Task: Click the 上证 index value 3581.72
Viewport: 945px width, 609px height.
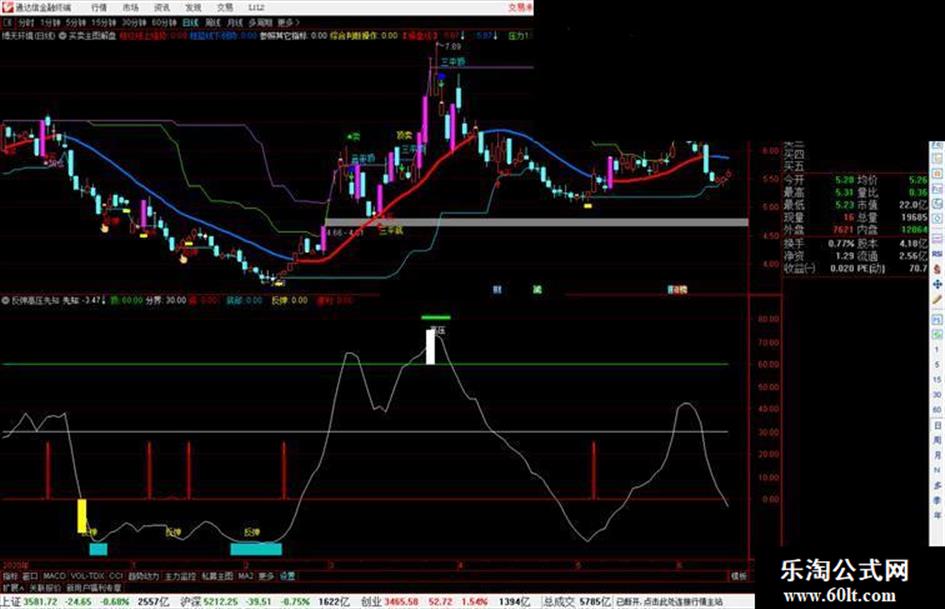Action: (42, 602)
